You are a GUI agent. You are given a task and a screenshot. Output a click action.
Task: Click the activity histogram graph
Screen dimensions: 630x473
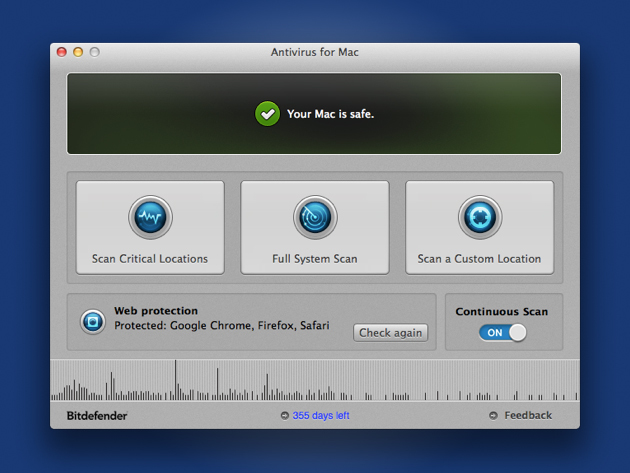(315, 380)
